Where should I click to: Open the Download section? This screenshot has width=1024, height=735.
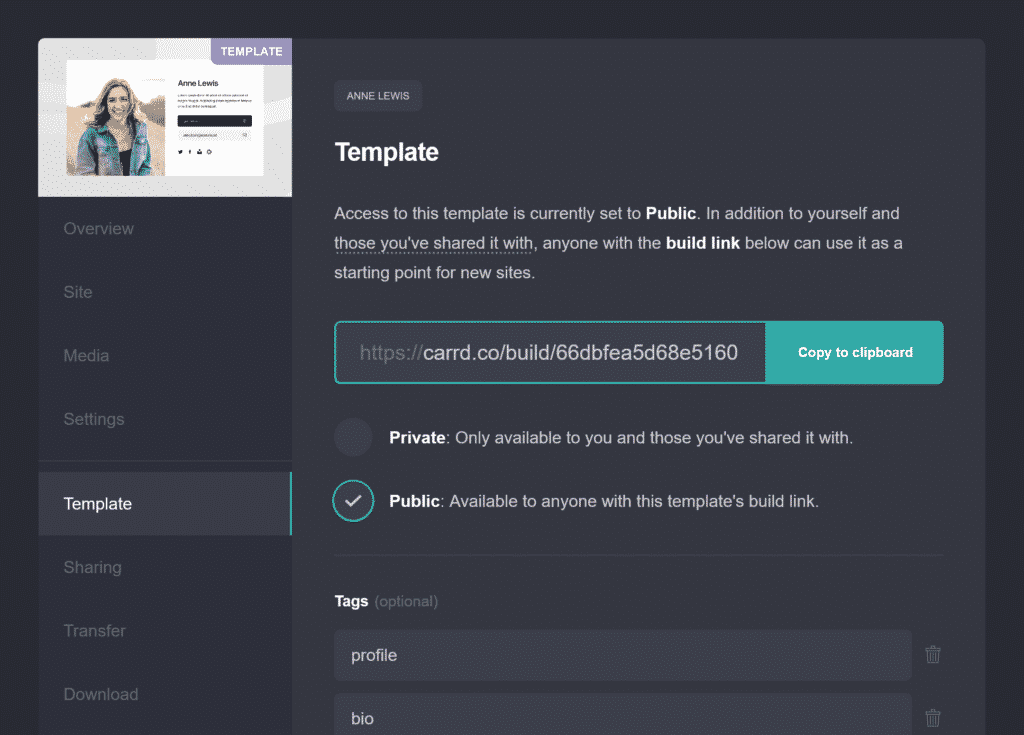click(x=100, y=694)
